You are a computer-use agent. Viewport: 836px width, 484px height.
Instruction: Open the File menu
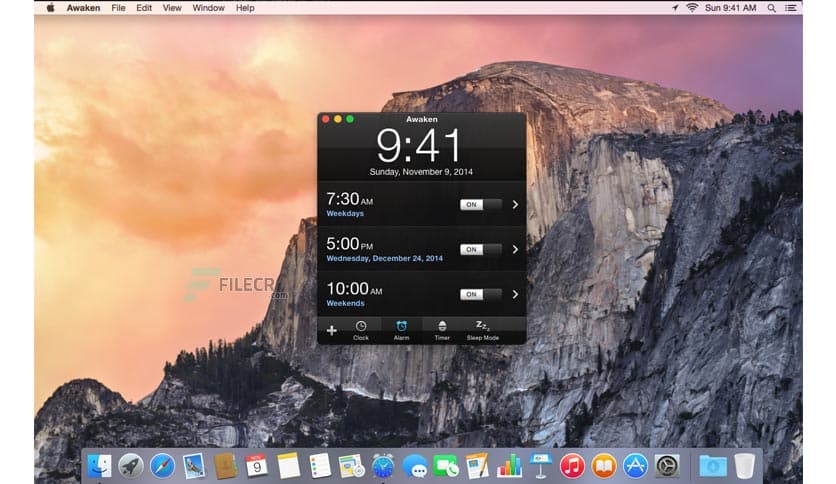click(118, 8)
